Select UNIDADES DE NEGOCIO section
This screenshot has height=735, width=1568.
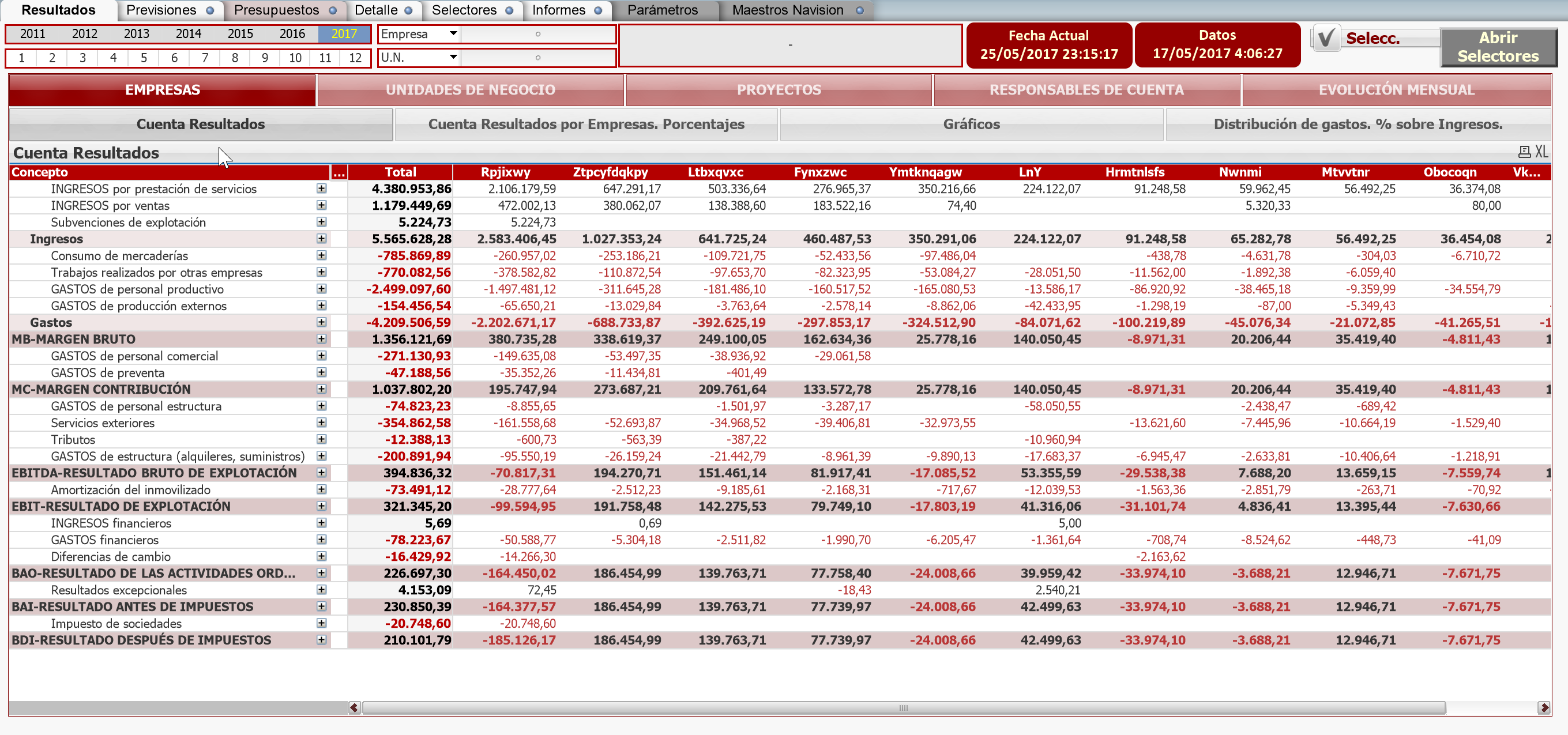[471, 90]
